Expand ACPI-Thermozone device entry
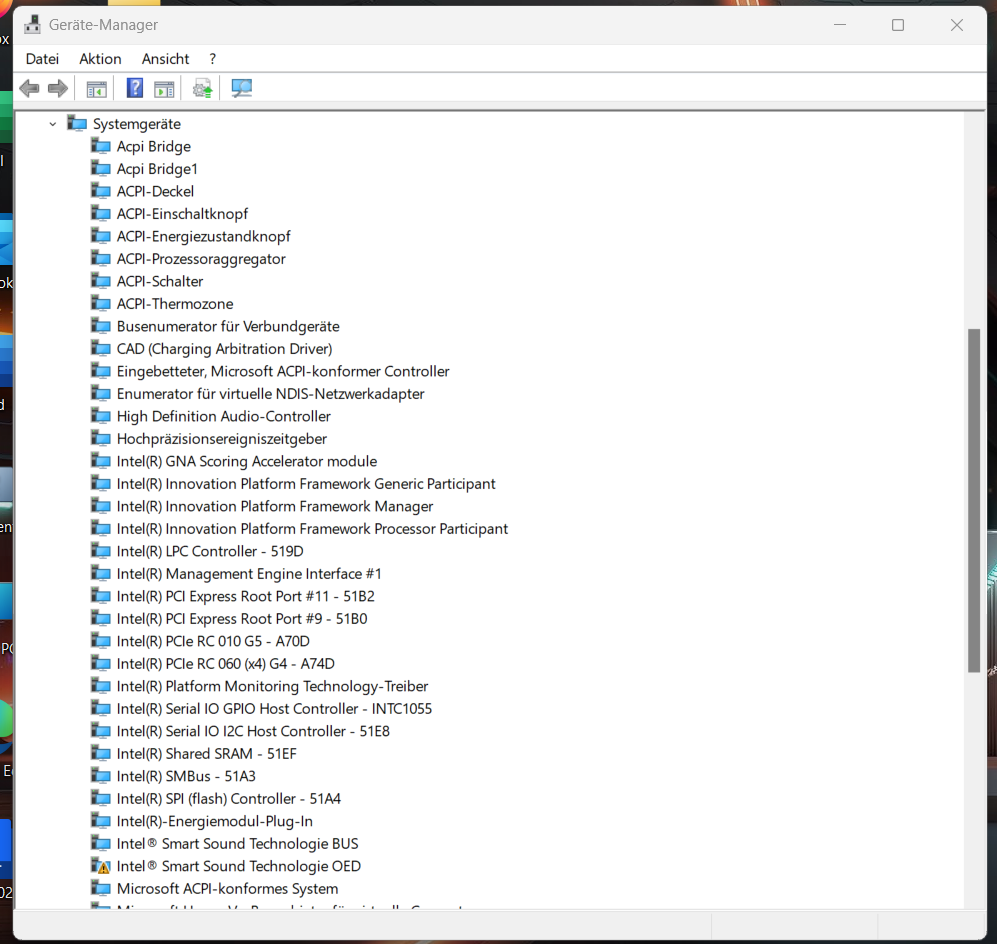 coord(175,303)
